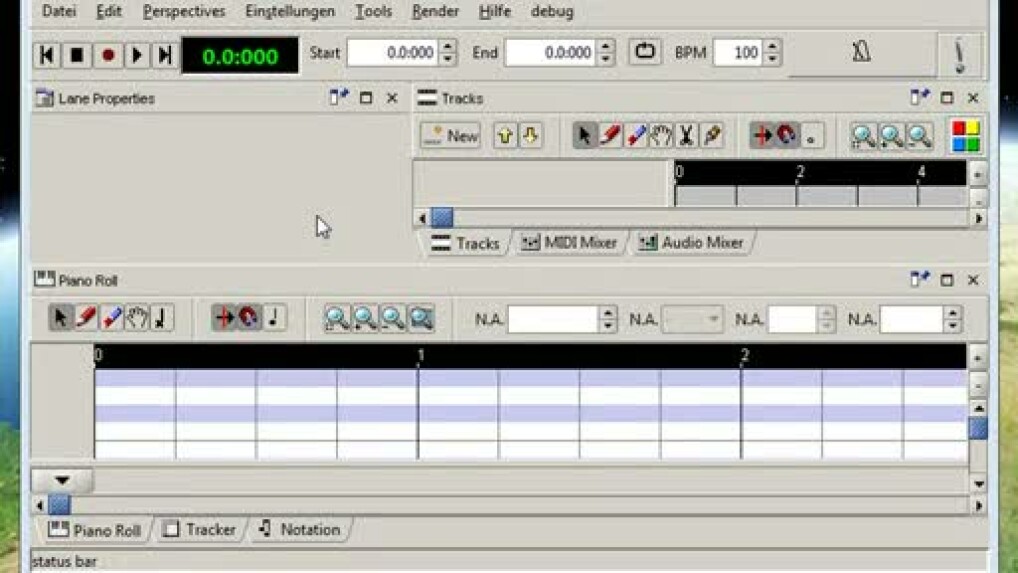Click the Start time input field

point(392,53)
